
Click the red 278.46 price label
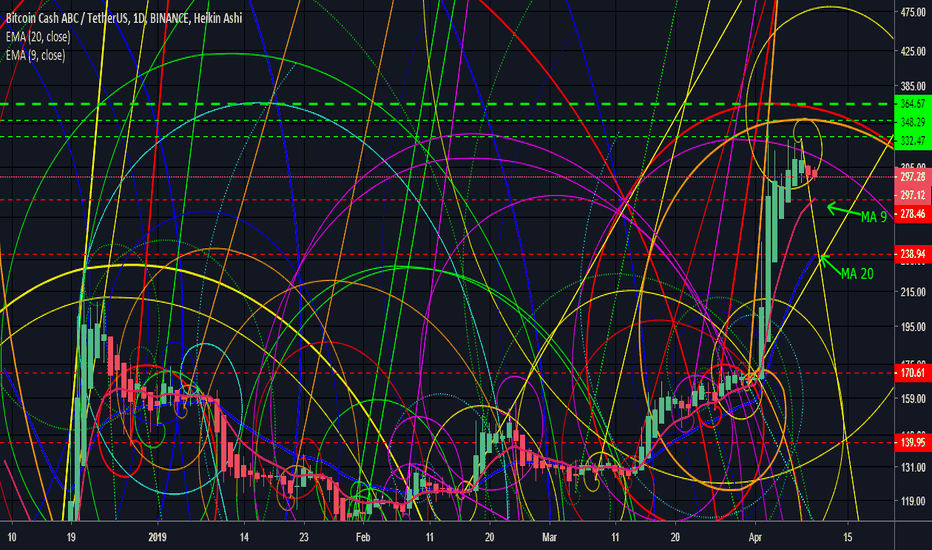[913, 213]
